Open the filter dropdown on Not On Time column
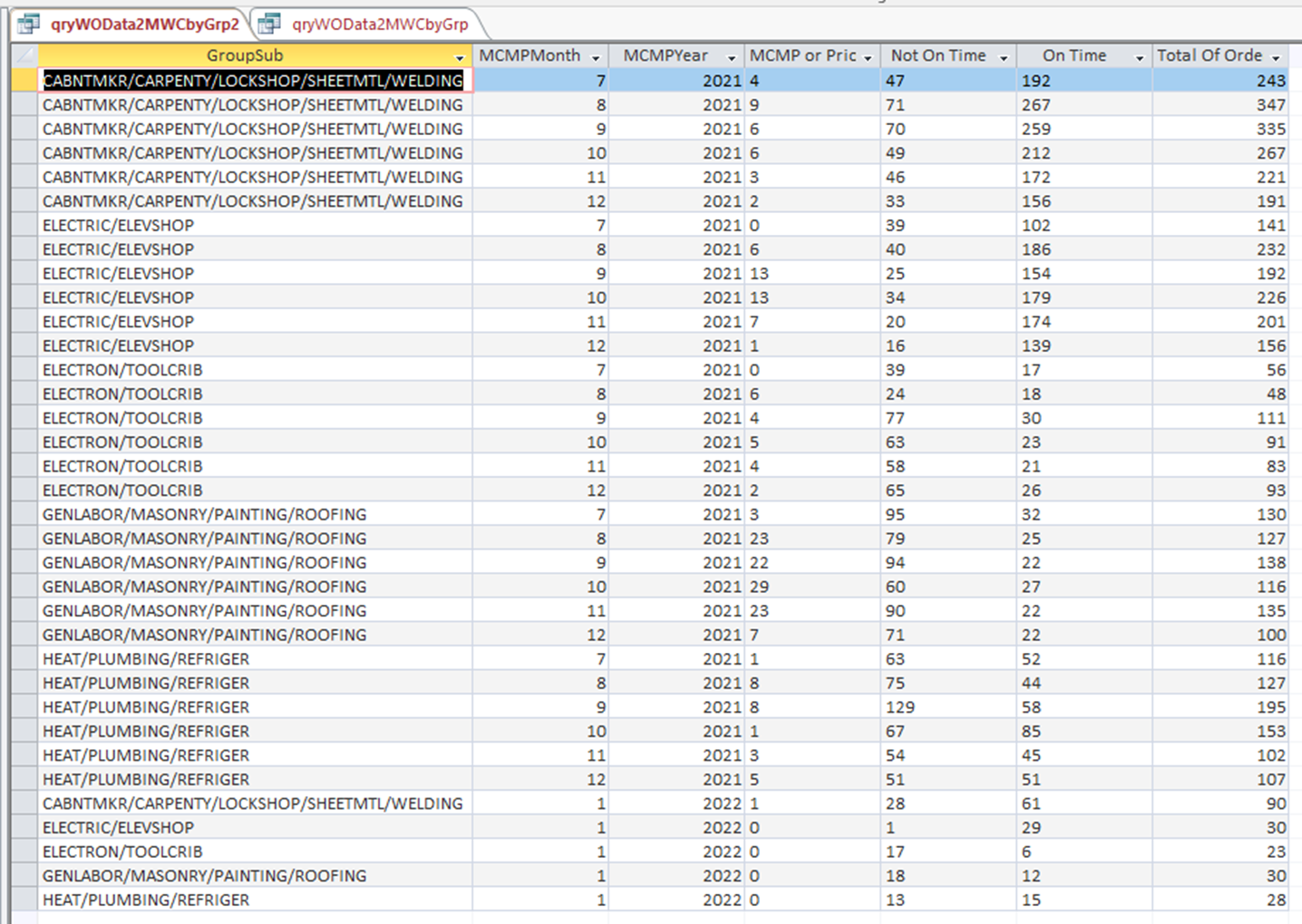Image resolution: width=1302 pixels, height=924 pixels. (x=1004, y=55)
